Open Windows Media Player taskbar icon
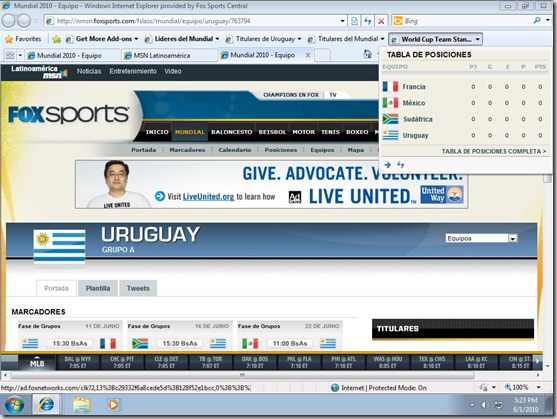Viewport: 557px width, 419px height. 113,405
